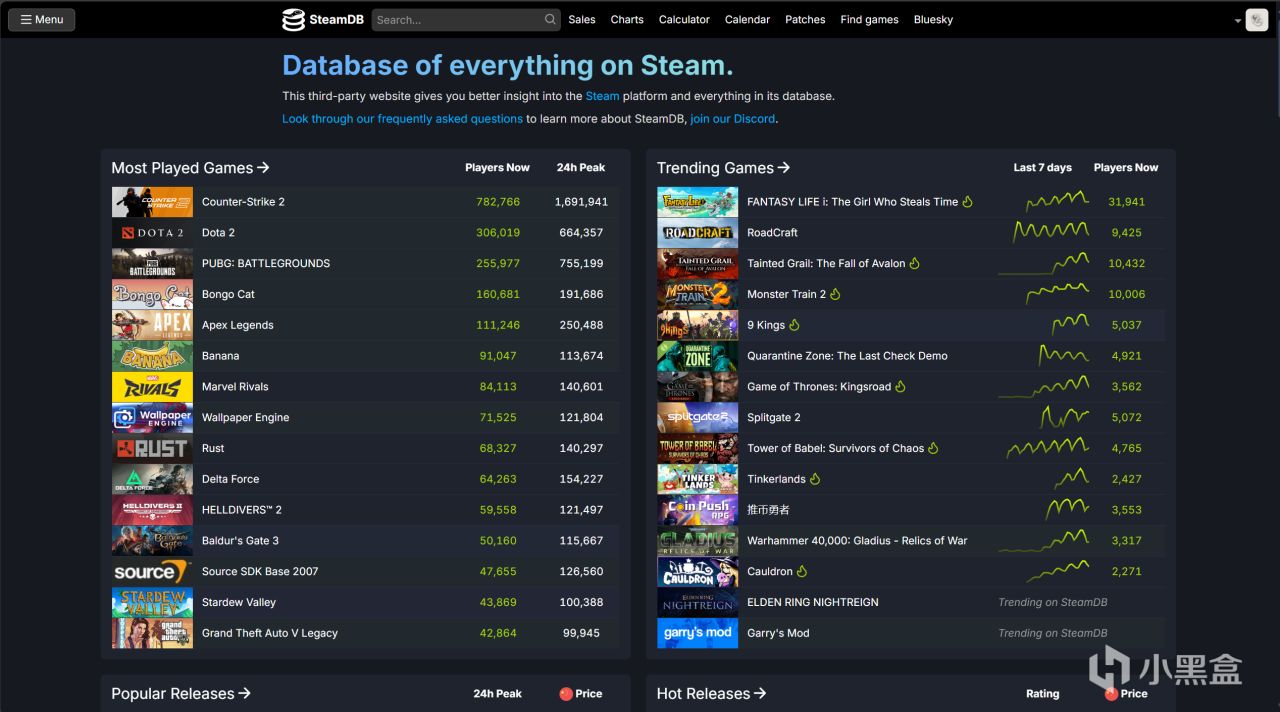Image resolution: width=1280 pixels, height=712 pixels.
Task: Open Most Played Games heading link
Action: tap(190, 168)
